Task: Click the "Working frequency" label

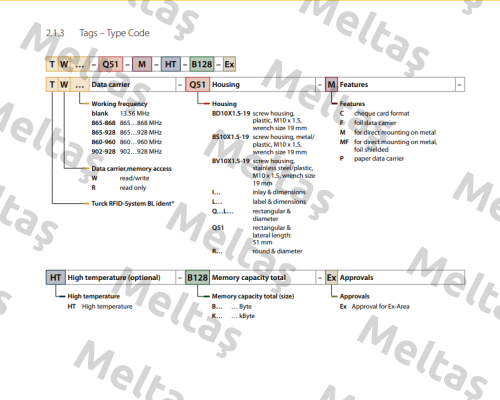Action: (119, 104)
